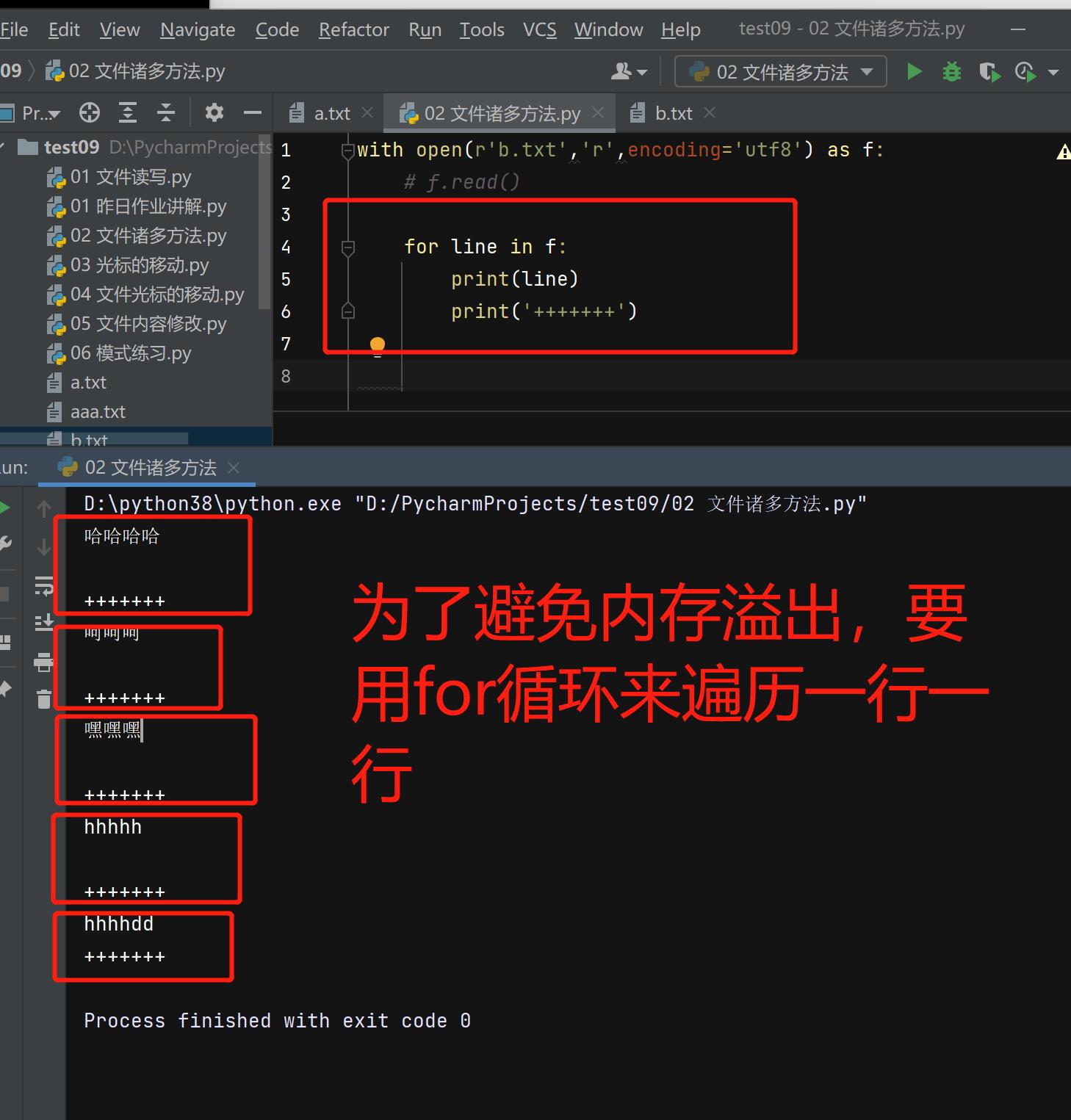1071x1120 pixels.
Task: Click the Project panel vertical scrollbar
Action: pyautogui.click(x=264, y=222)
